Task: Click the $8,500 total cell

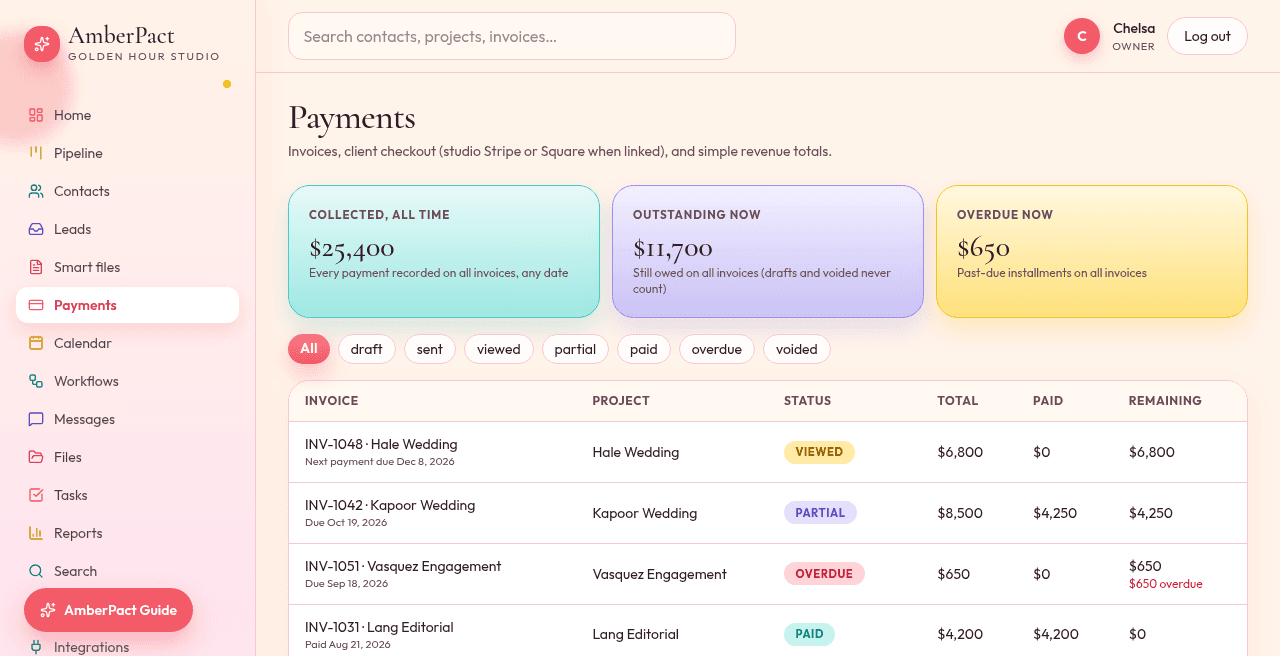Action: (960, 513)
